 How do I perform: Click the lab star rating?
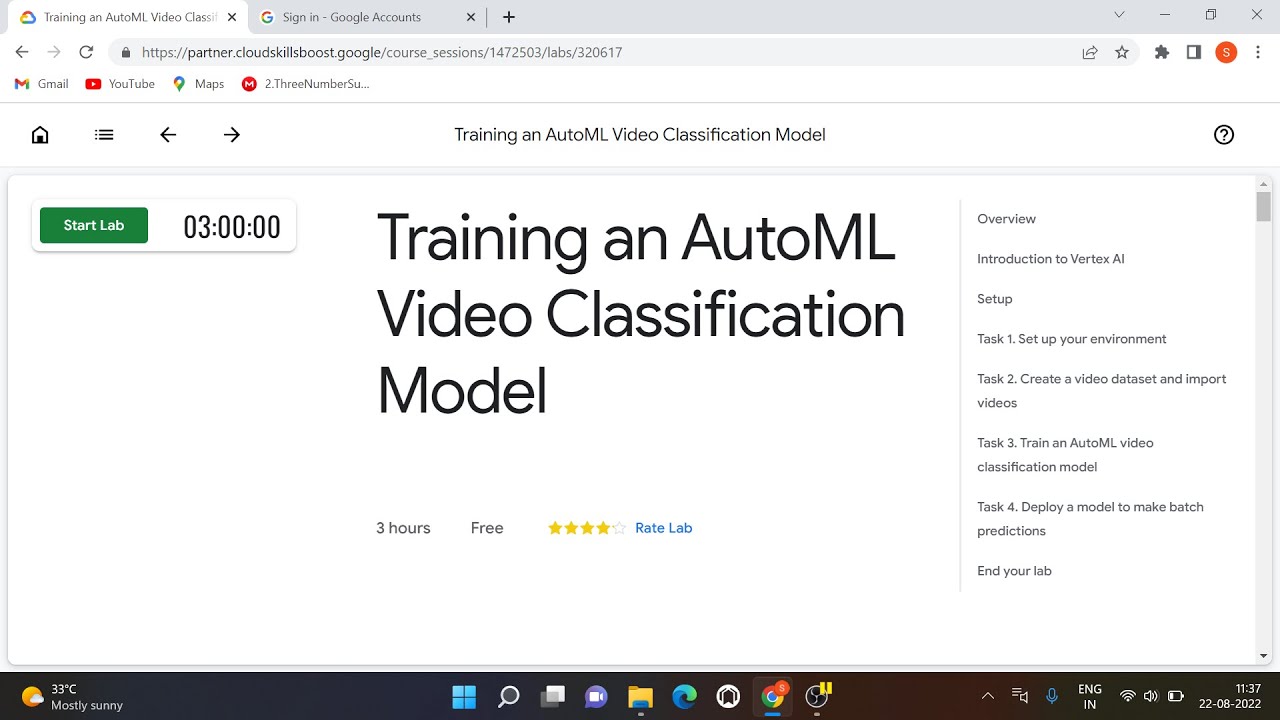[587, 528]
